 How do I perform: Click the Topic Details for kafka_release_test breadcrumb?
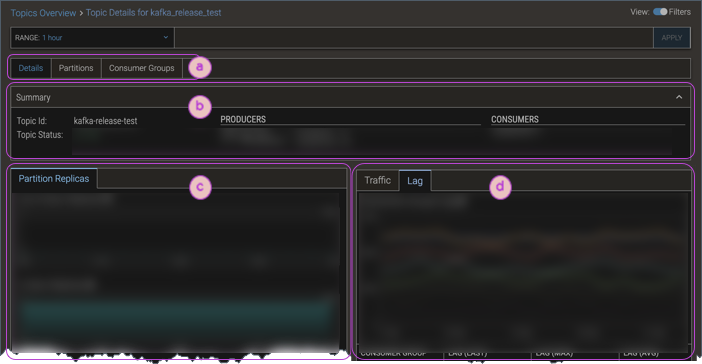coord(154,13)
